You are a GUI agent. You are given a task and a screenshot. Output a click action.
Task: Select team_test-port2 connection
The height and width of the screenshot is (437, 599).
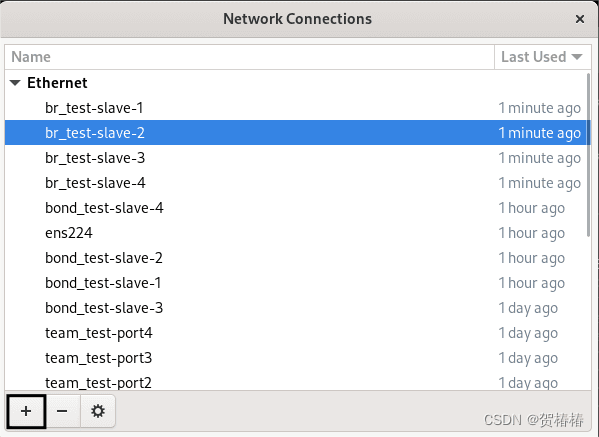295,382
